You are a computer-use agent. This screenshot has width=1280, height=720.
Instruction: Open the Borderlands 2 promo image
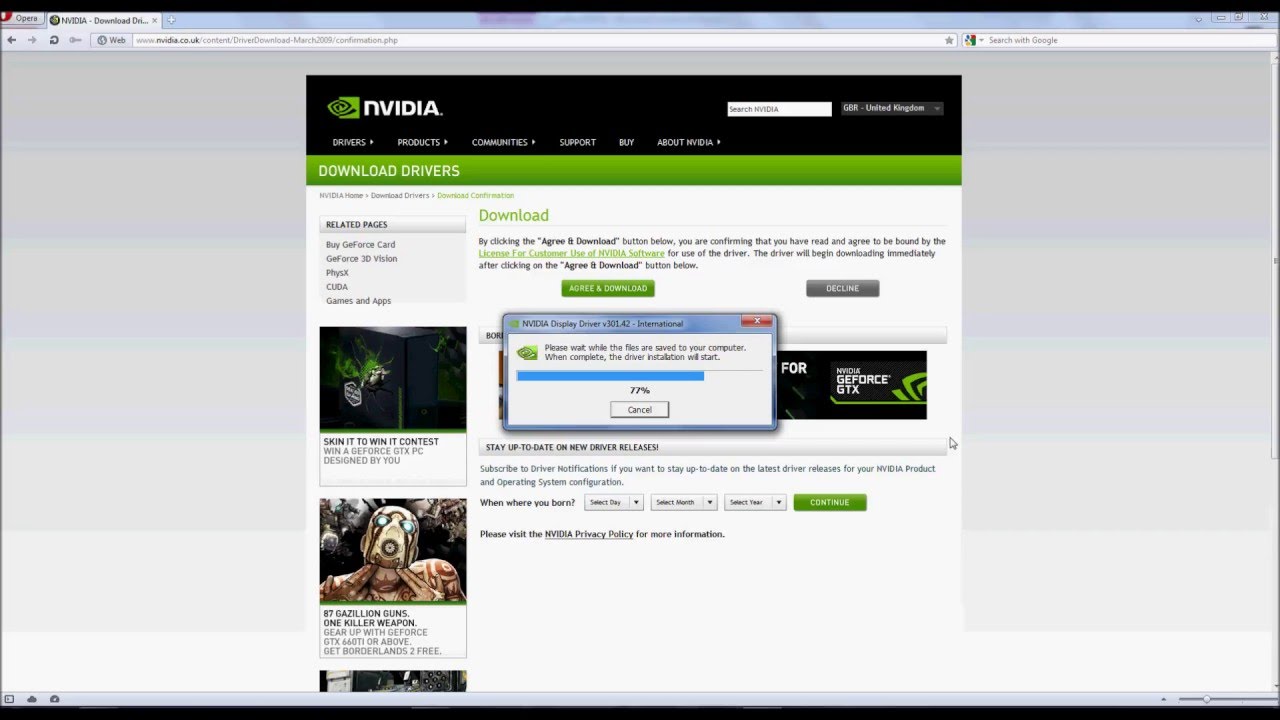click(x=393, y=551)
